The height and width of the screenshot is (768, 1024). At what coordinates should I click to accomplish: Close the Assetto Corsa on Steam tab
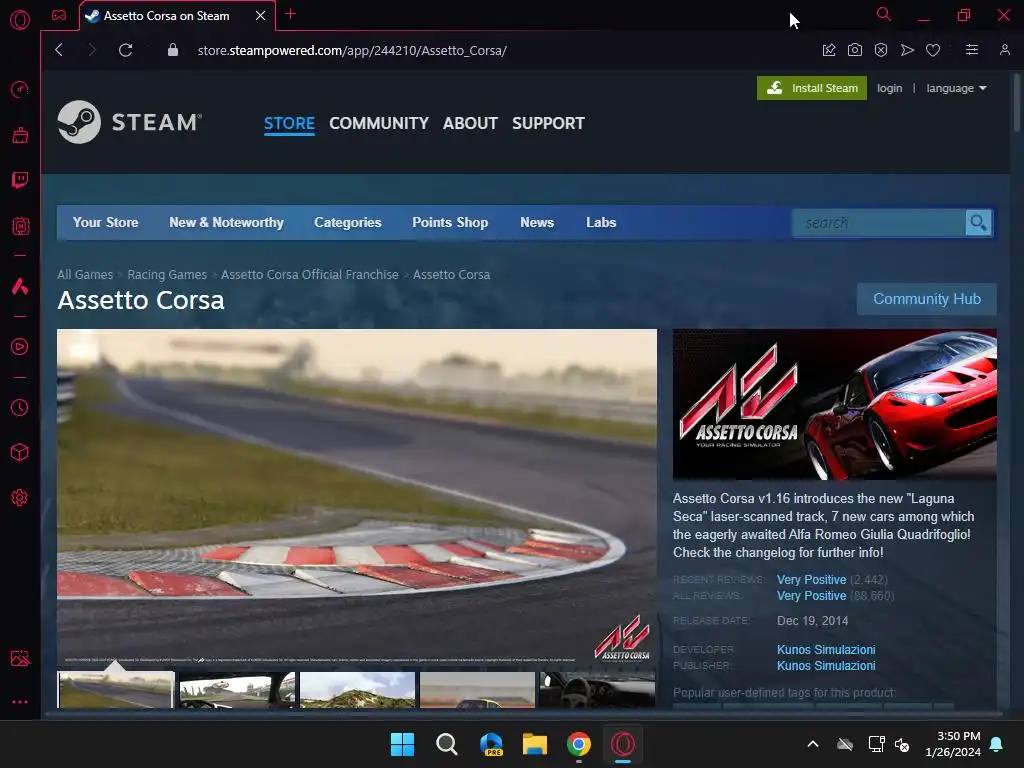tap(261, 16)
